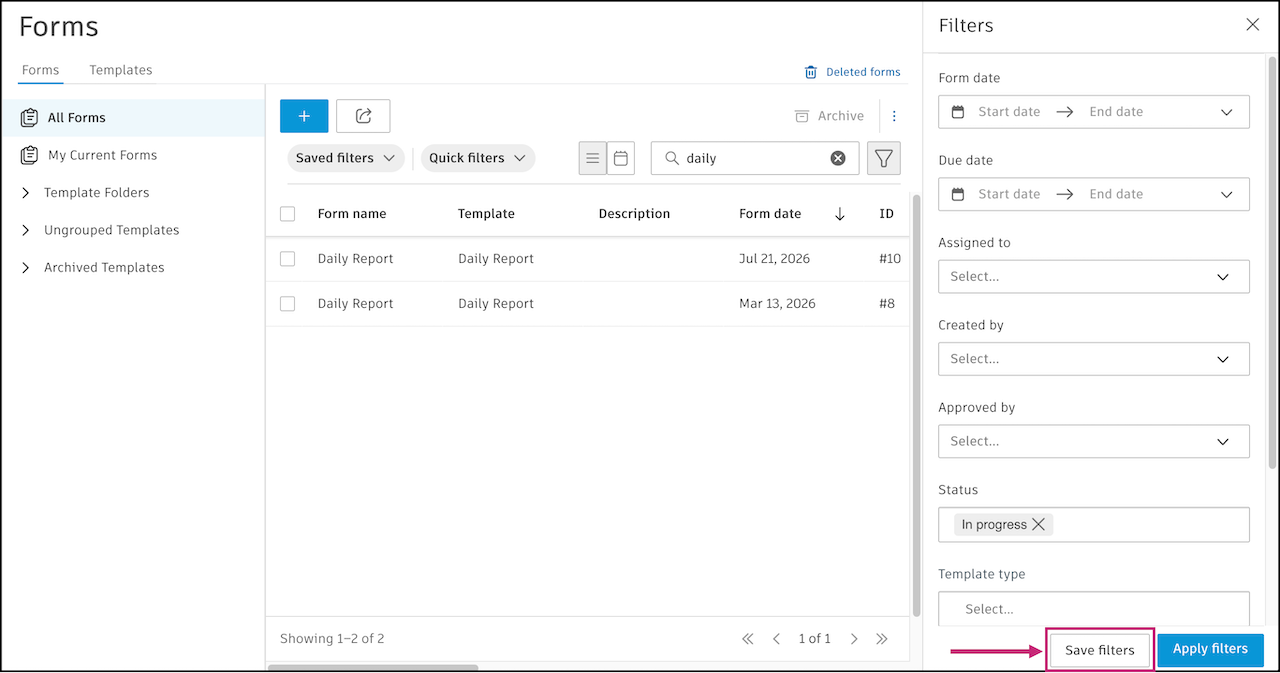Go to the next page
Image resolution: width=1280 pixels, height=673 pixels.
point(854,638)
